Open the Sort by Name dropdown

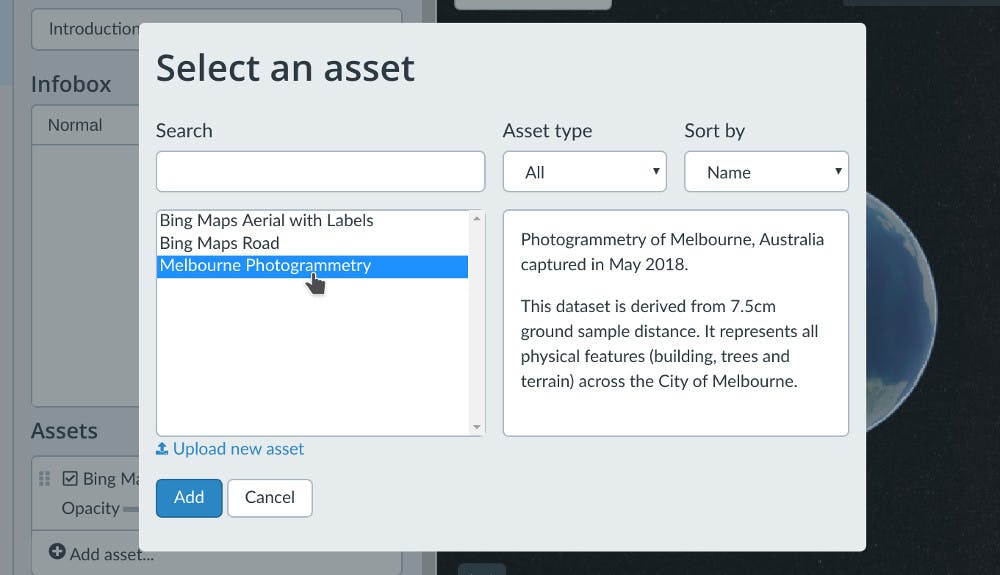pos(766,171)
